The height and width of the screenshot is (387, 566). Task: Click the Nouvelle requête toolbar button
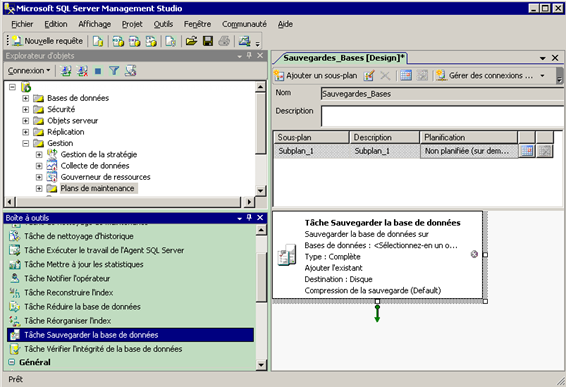[47, 41]
